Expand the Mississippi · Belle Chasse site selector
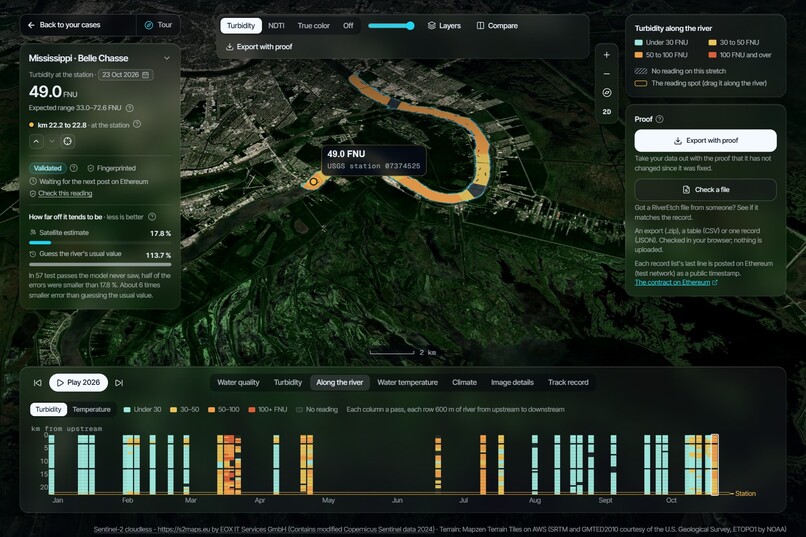This screenshot has height=537, width=806. point(167,58)
